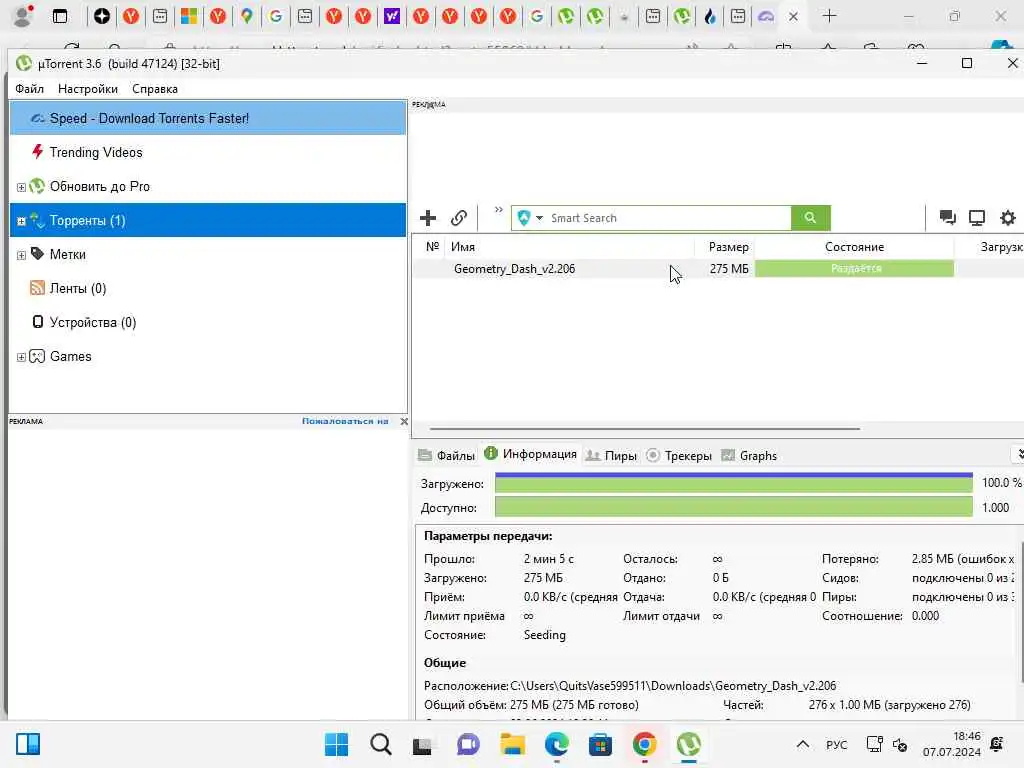Select Speed - Download Torrents Faster item

click(x=208, y=118)
